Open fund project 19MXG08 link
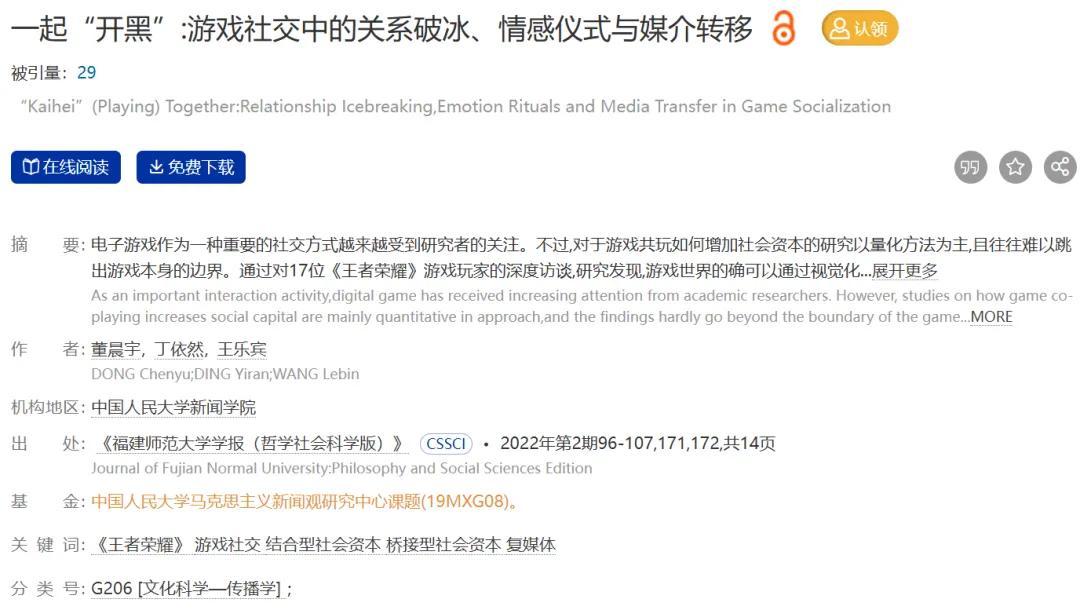This screenshot has width=1080, height=610. point(304,501)
